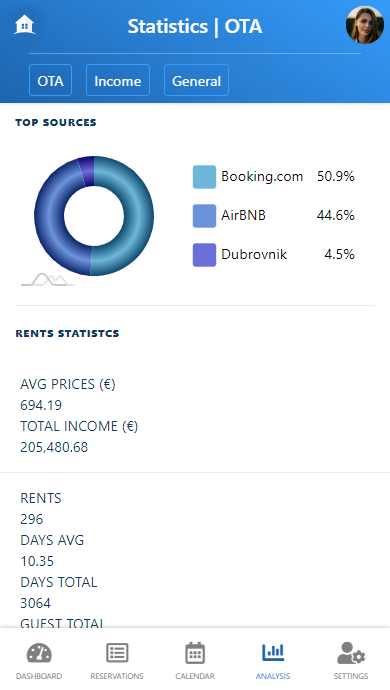The height and width of the screenshot is (690, 390).
Task: Click the Booking.com legend label
Action: pos(262,176)
